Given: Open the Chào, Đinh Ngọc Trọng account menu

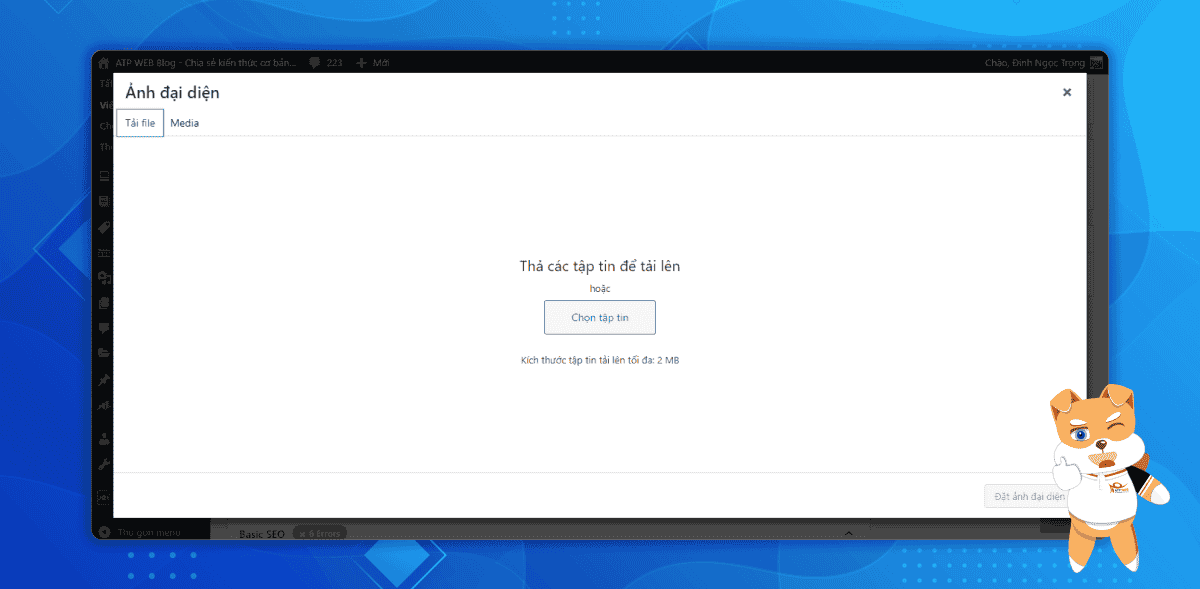Looking at the screenshot, I should click(x=1036, y=63).
